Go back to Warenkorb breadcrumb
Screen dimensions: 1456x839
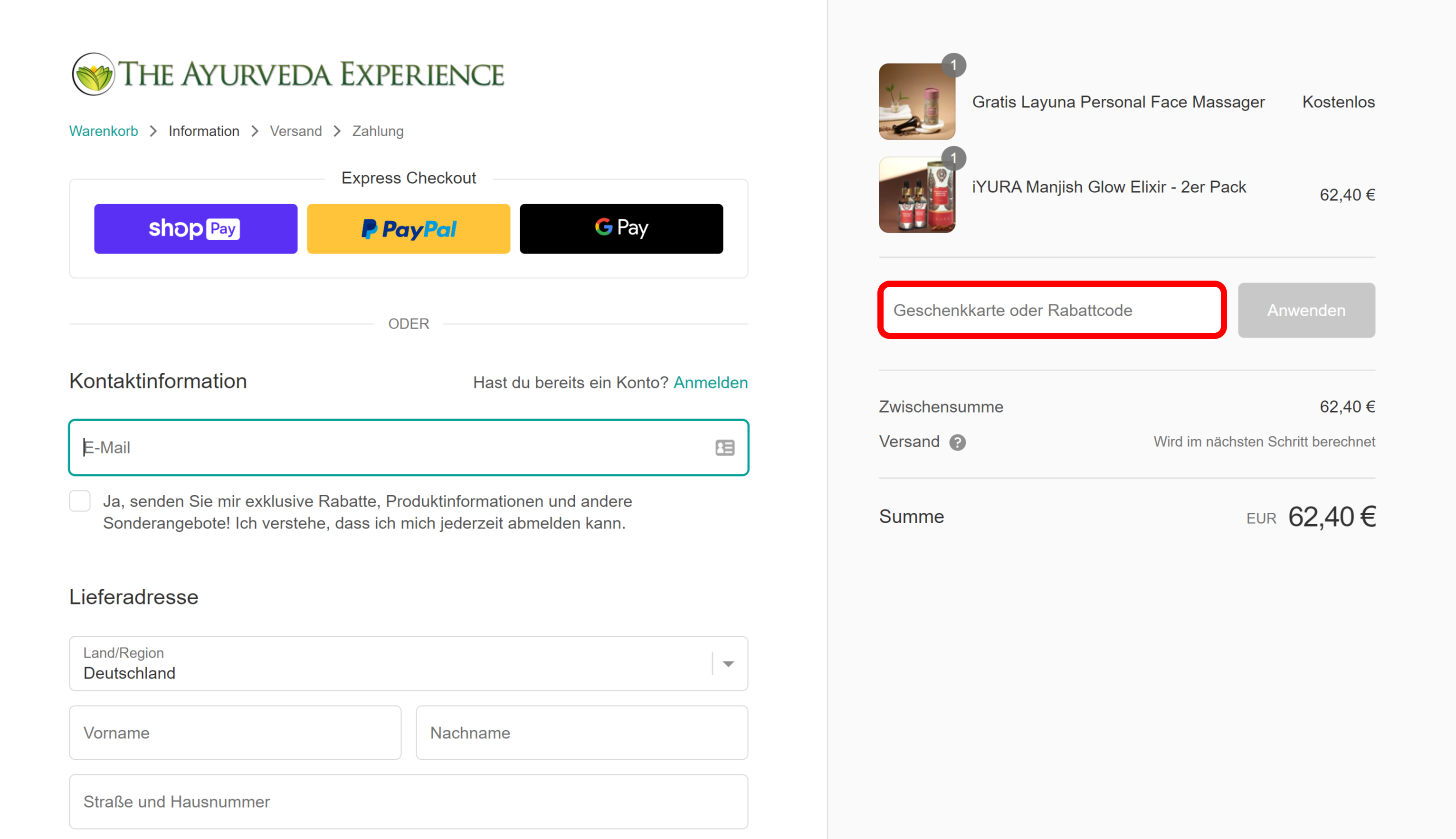click(x=104, y=132)
